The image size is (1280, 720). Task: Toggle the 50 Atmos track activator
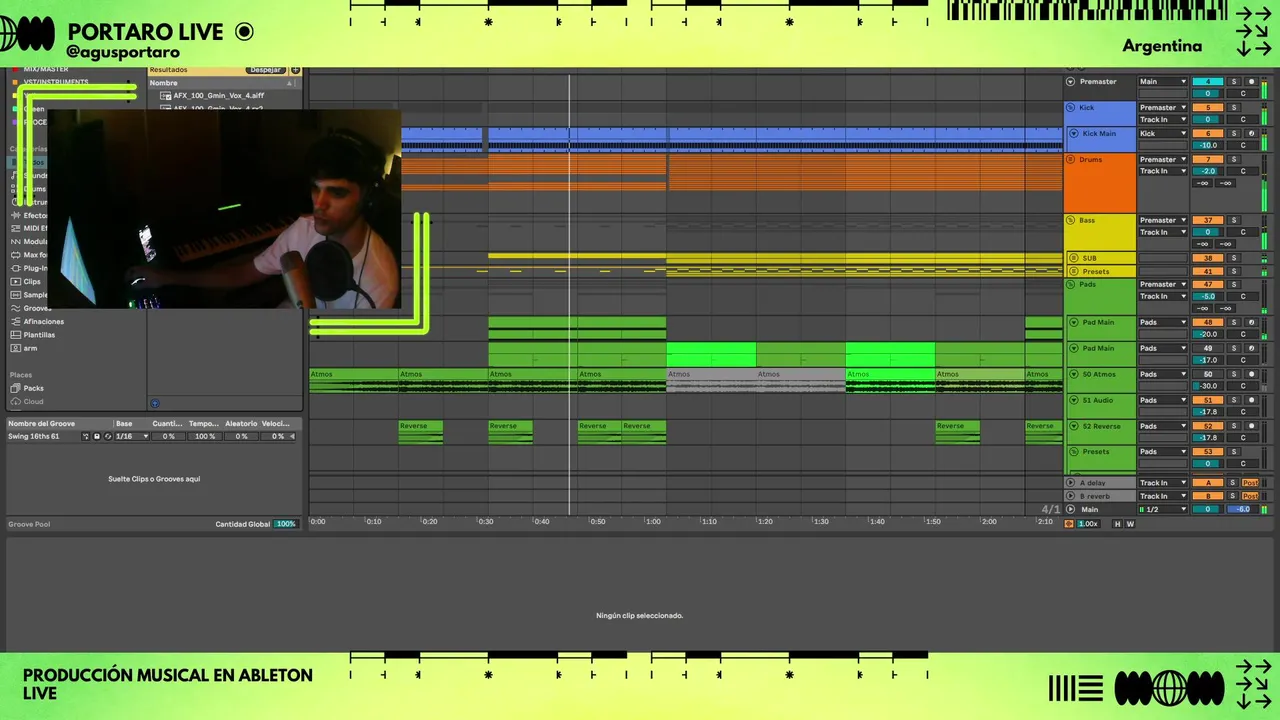pyautogui.click(x=1208, y=374)
